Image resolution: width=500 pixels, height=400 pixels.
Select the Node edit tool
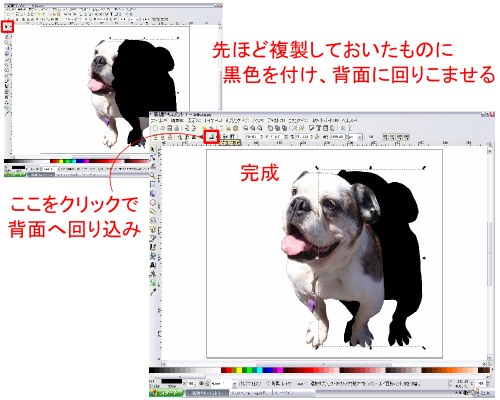click(153, 157)
